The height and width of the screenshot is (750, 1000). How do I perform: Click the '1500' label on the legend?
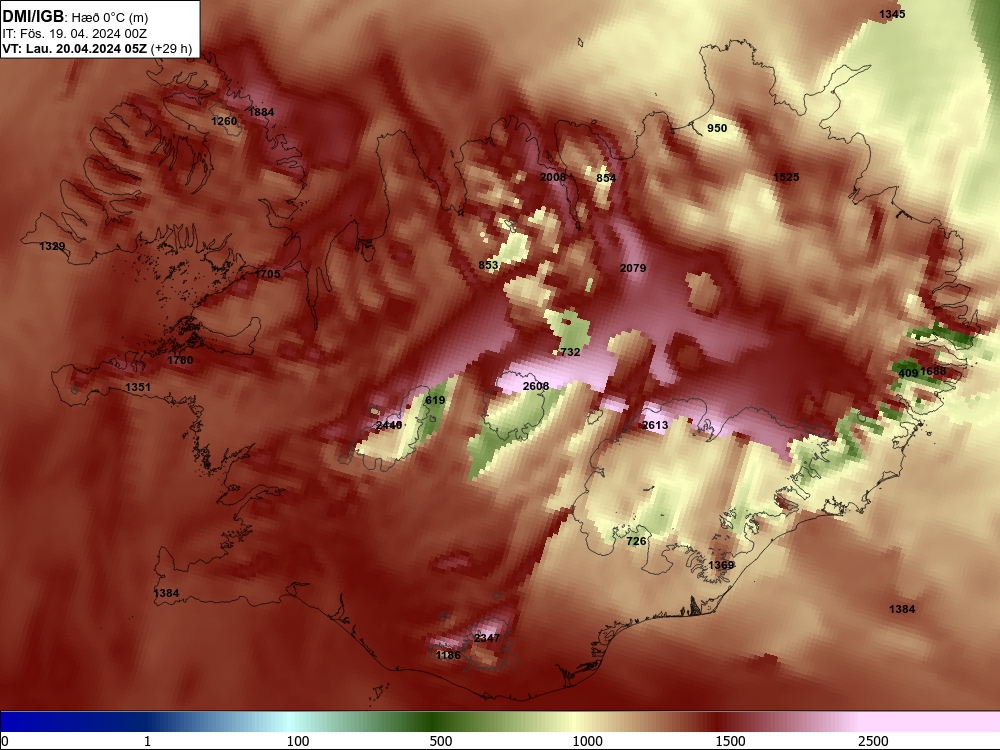(730, 741)
